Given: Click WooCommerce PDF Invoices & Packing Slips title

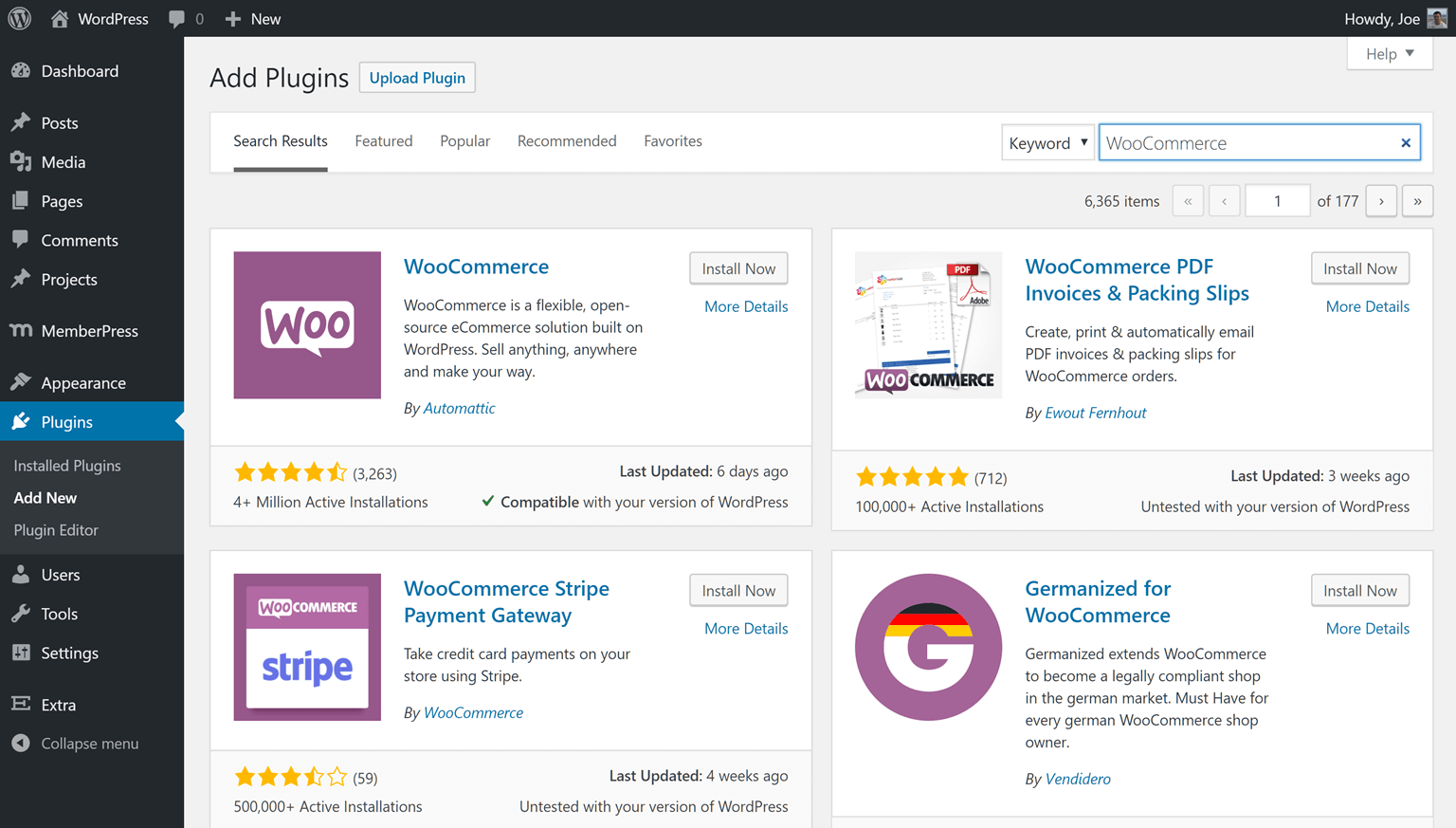Looking at the screenshot, I should (1137, 280).
